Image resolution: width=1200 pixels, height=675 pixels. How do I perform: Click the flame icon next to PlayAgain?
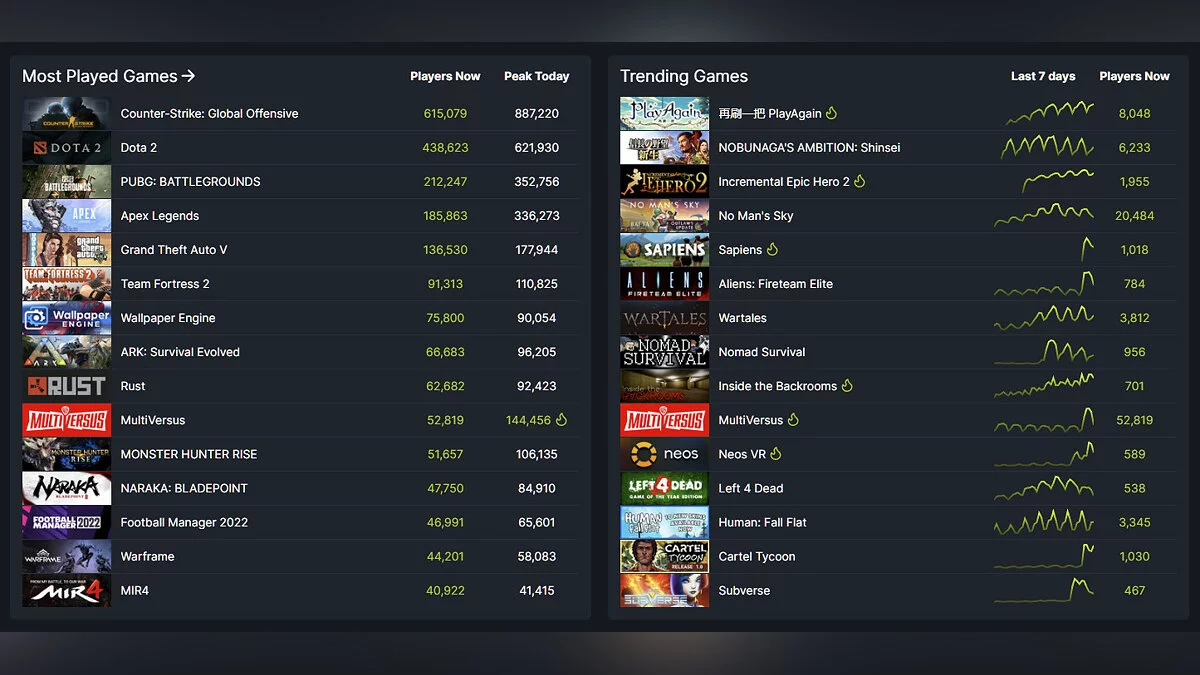click(832, 113)
